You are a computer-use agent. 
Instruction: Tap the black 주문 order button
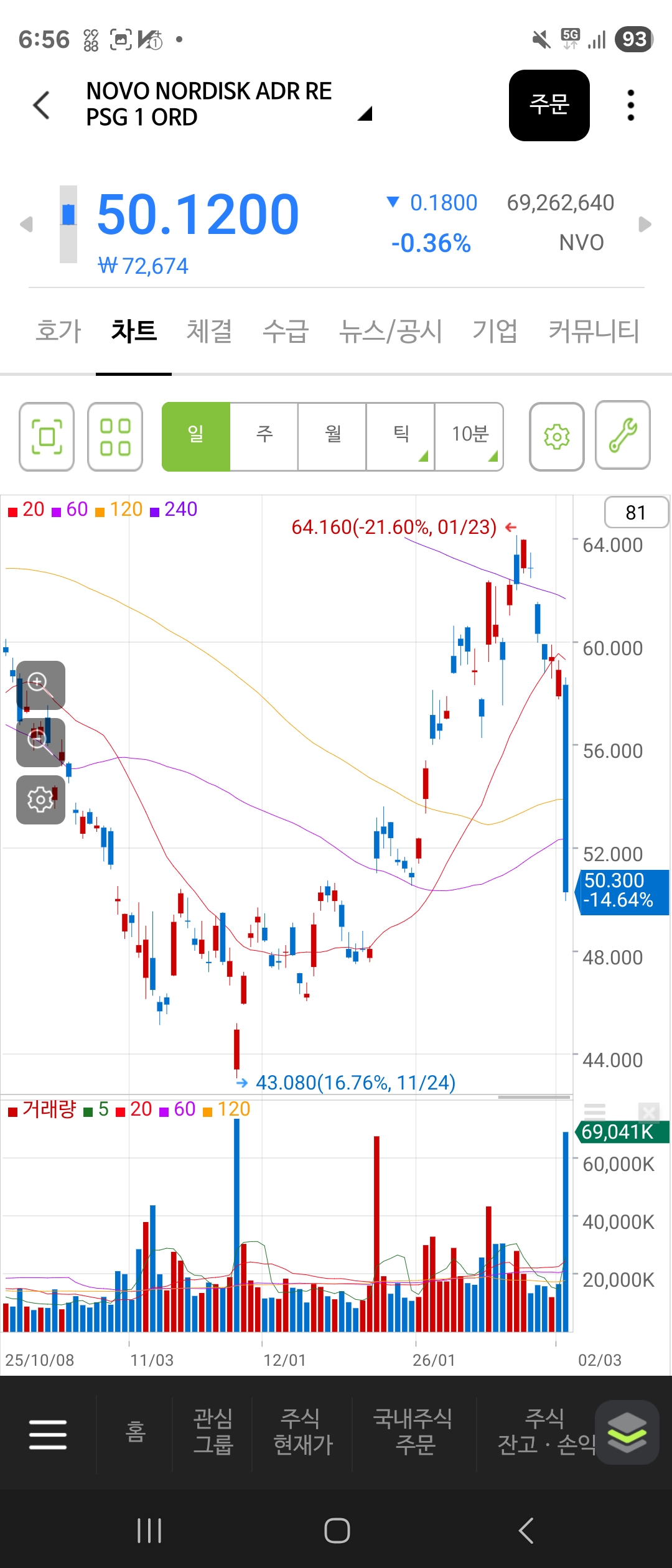(x=549, y=105)
